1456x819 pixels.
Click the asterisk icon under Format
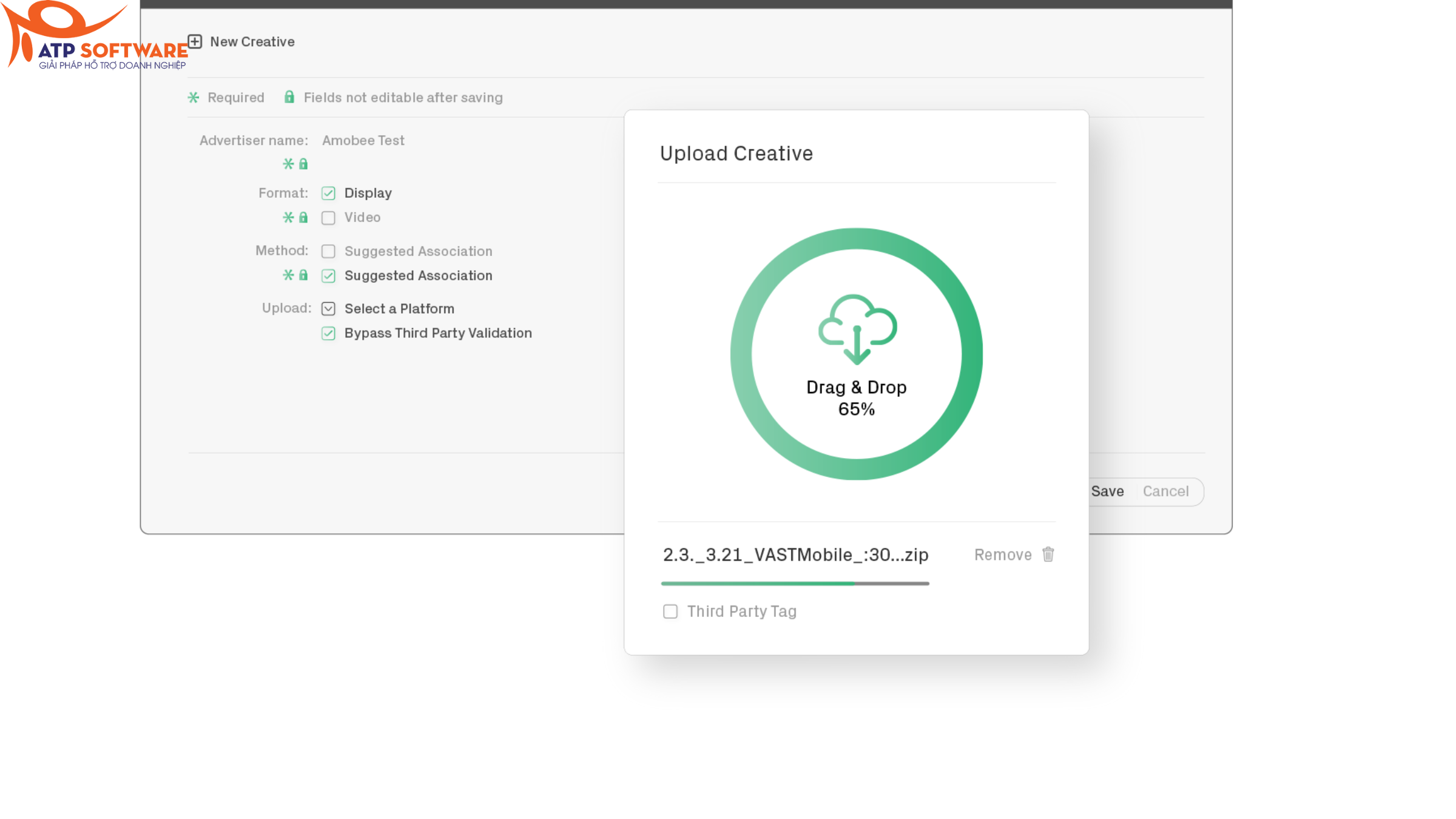(x=288, y=217)
